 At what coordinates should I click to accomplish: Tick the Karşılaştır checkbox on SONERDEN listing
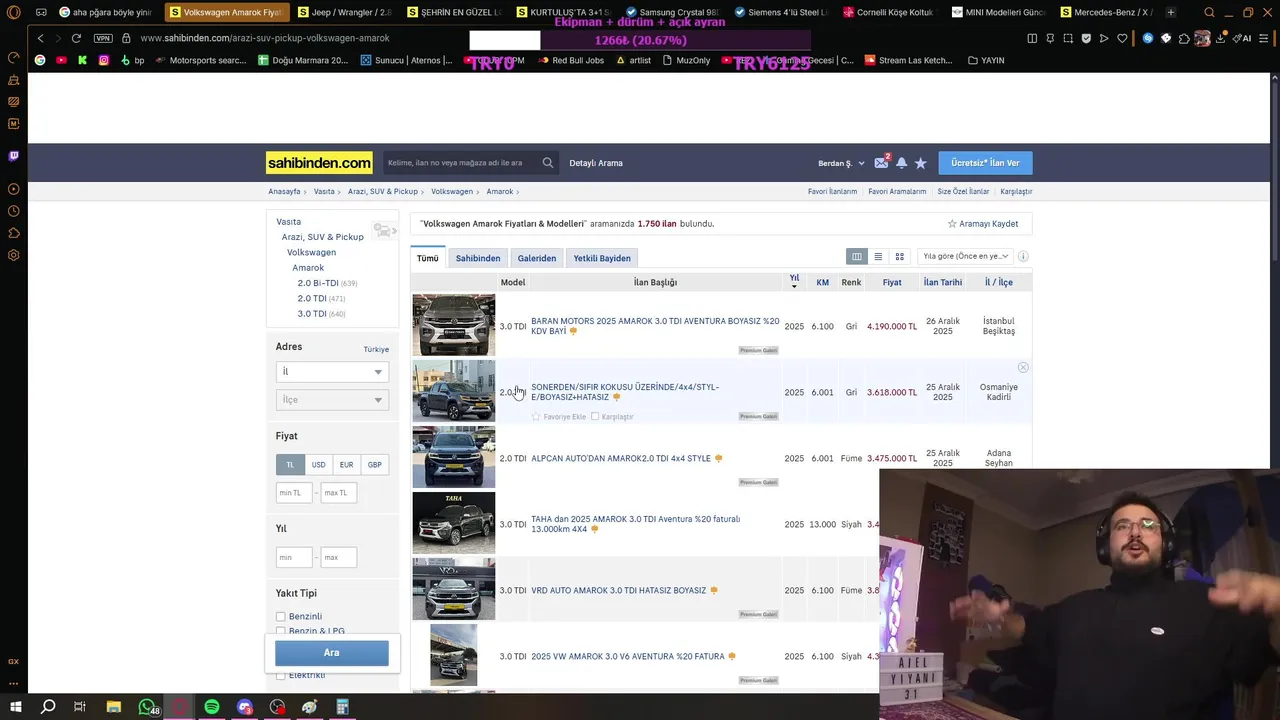[x=595, y=416]
